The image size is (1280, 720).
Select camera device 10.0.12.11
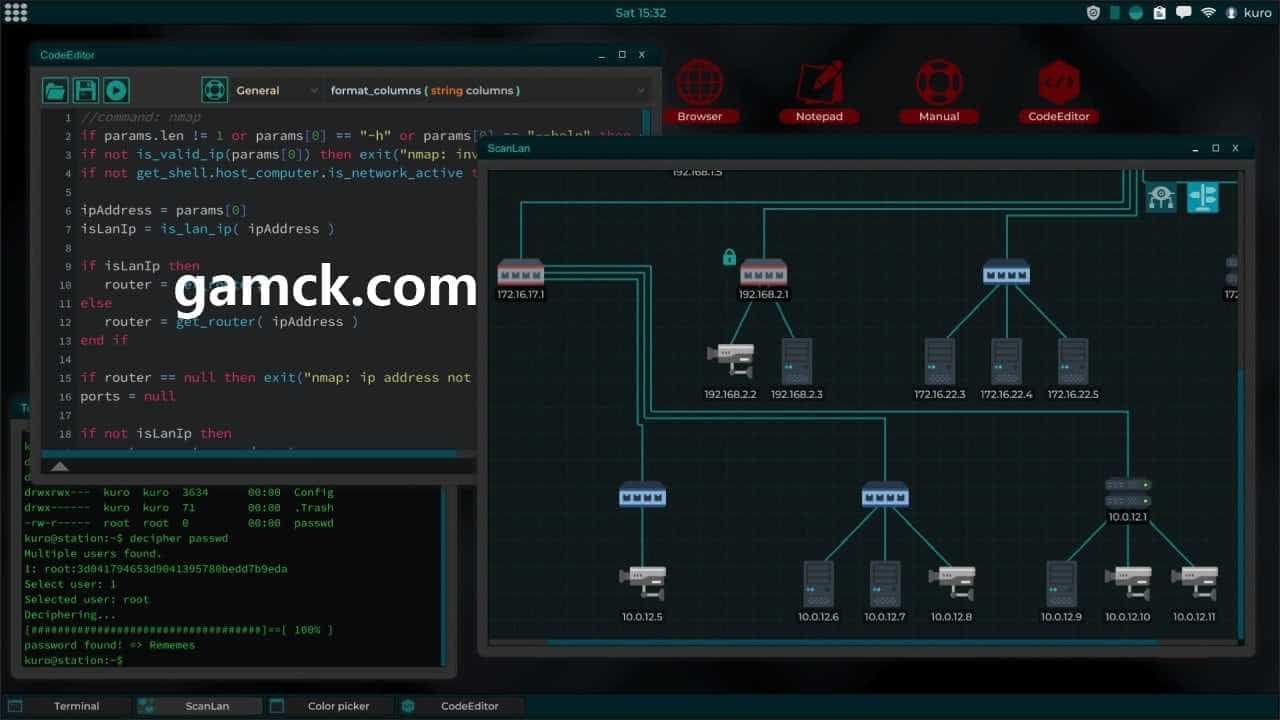coord(1194,582)
